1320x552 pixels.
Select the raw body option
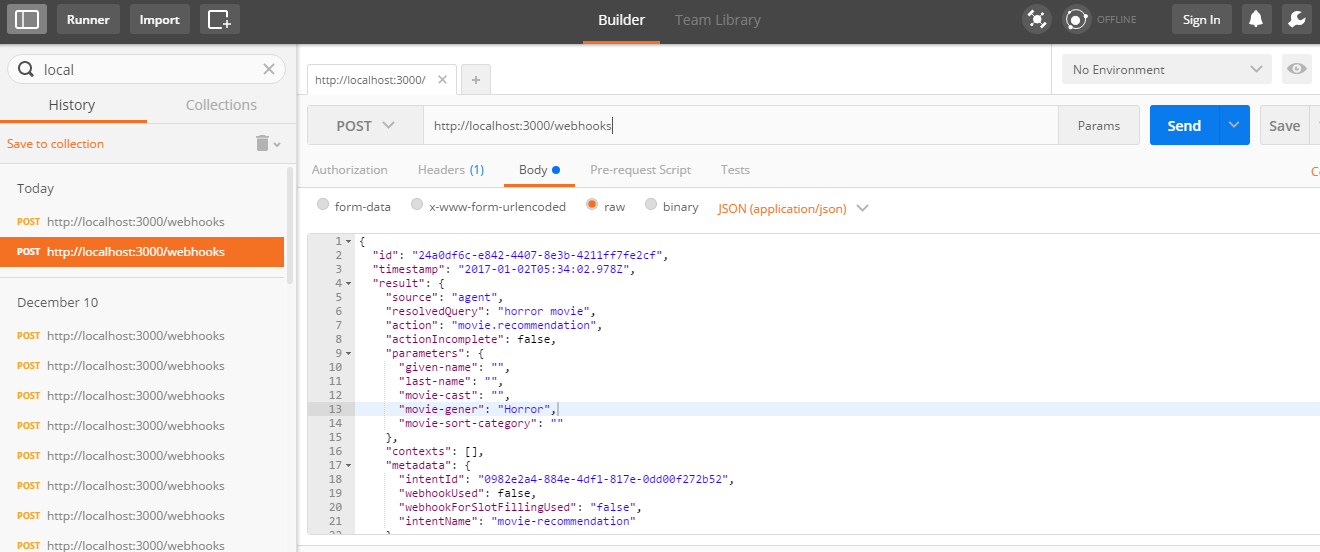tap(592, 205)
